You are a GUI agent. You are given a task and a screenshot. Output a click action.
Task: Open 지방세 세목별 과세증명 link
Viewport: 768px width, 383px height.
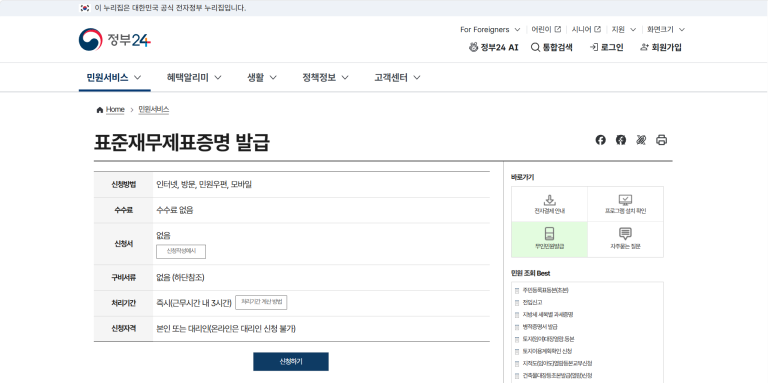[x=548, y=314]
